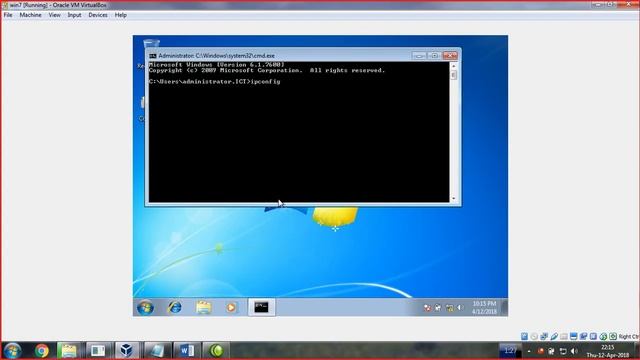The image size is (640, 360).
Task: Launch Internet Explorer in the guest taskbar
Action: (175, 307)
